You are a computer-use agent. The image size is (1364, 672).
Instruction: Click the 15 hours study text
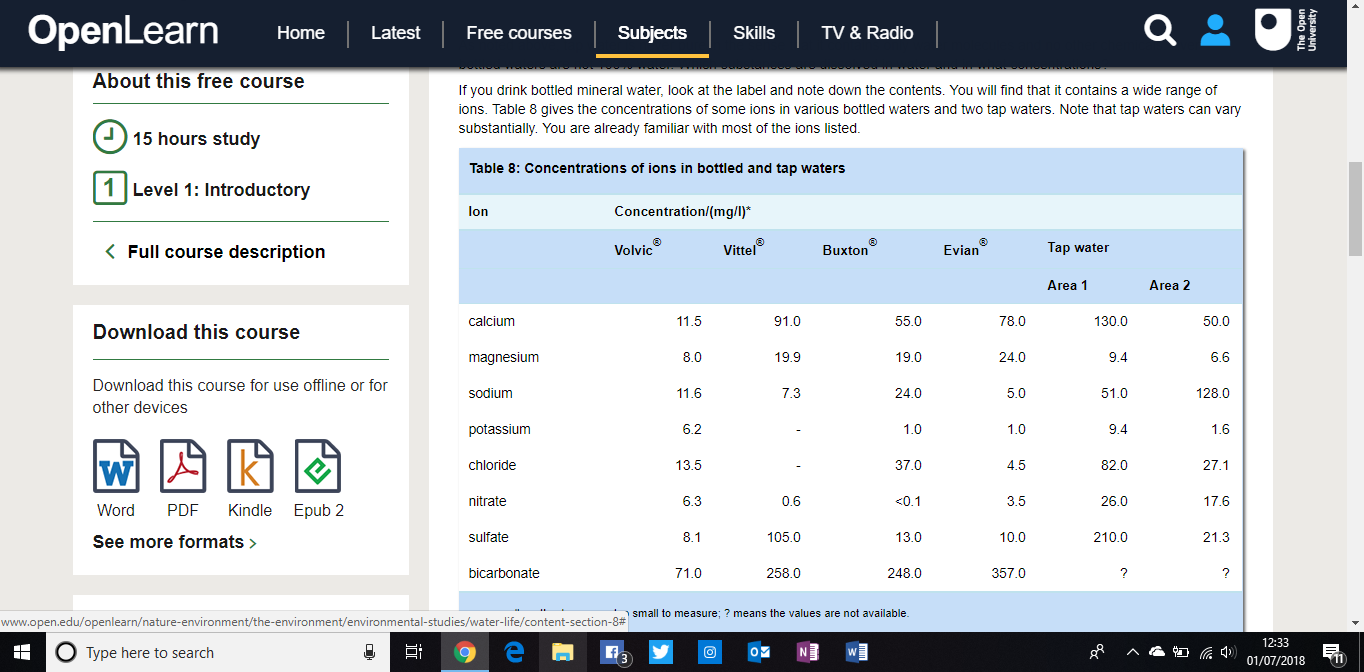(x=196, y=139)
